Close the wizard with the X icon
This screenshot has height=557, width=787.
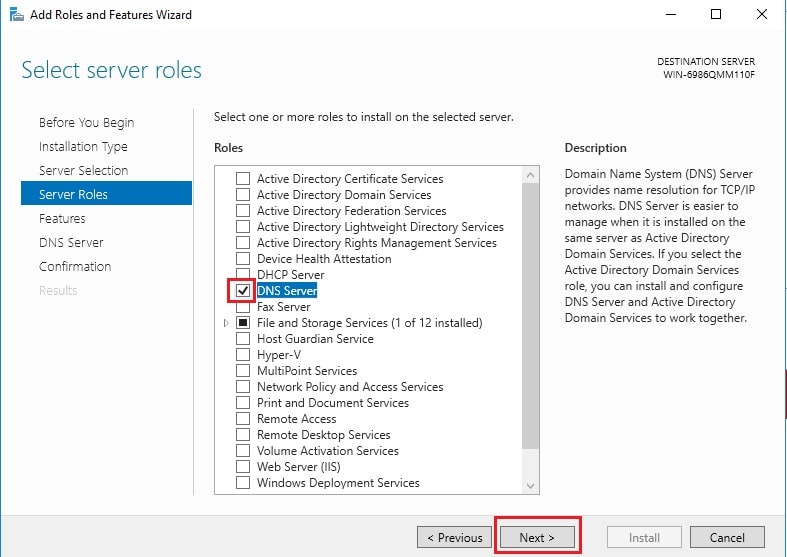(762, 15)
